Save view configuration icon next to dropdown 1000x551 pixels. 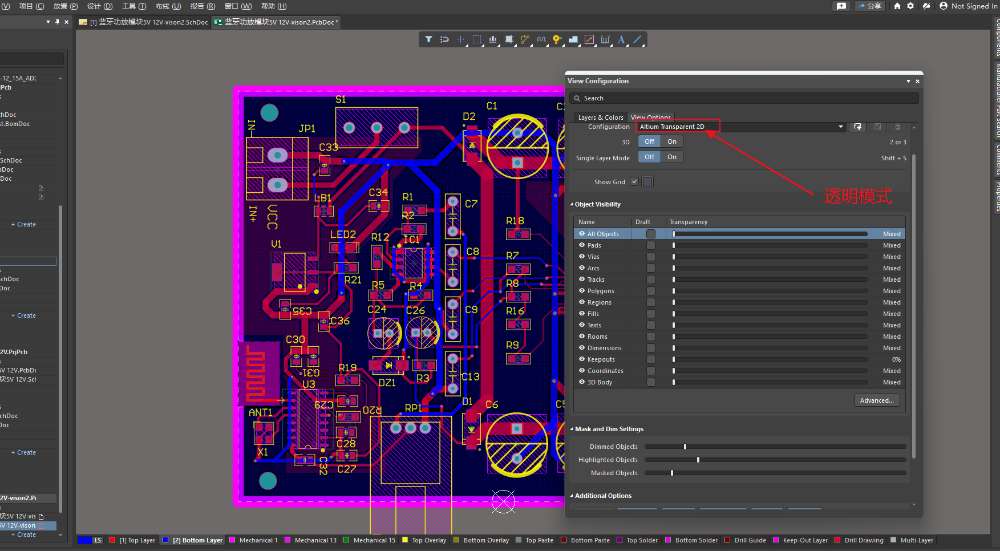click(858, 127)
